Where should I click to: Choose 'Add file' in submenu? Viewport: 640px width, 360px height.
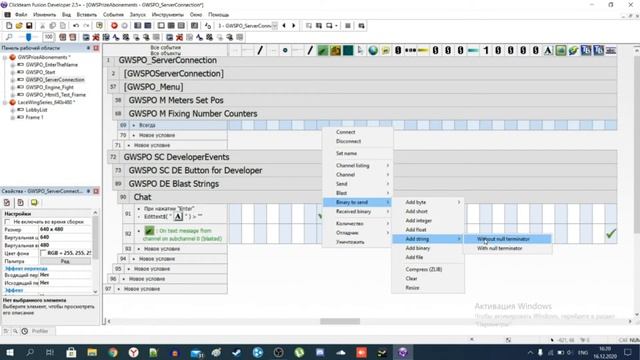pos(428,257)
